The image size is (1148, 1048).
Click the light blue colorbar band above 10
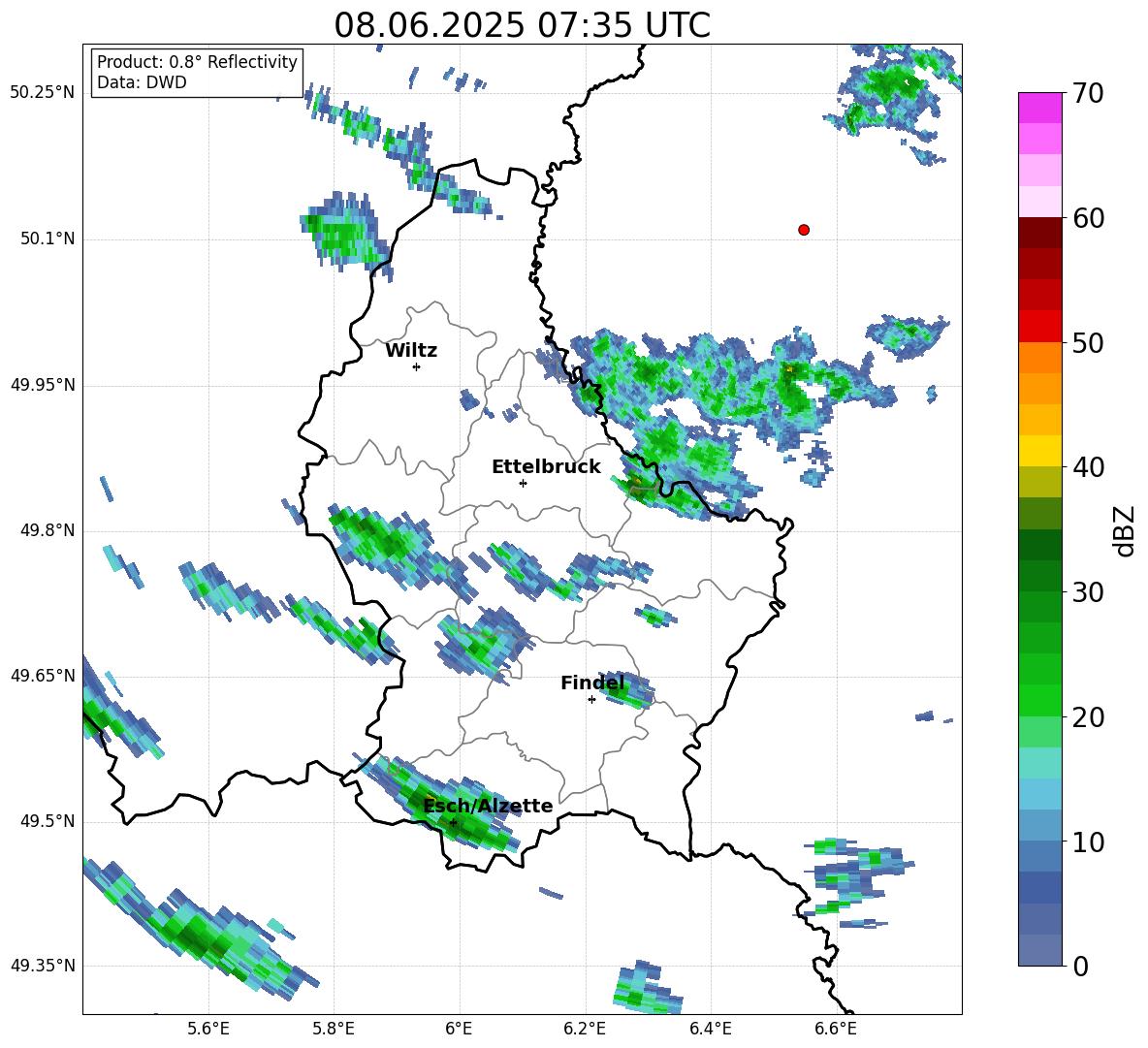pyautogui.click(x=1039, y=794)
